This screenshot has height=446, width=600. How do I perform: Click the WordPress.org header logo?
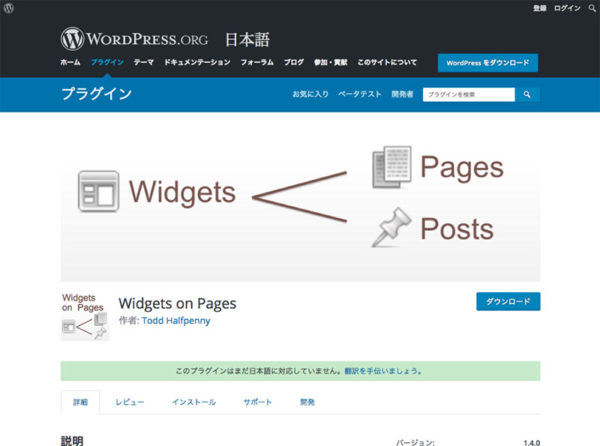pos(134,39)
